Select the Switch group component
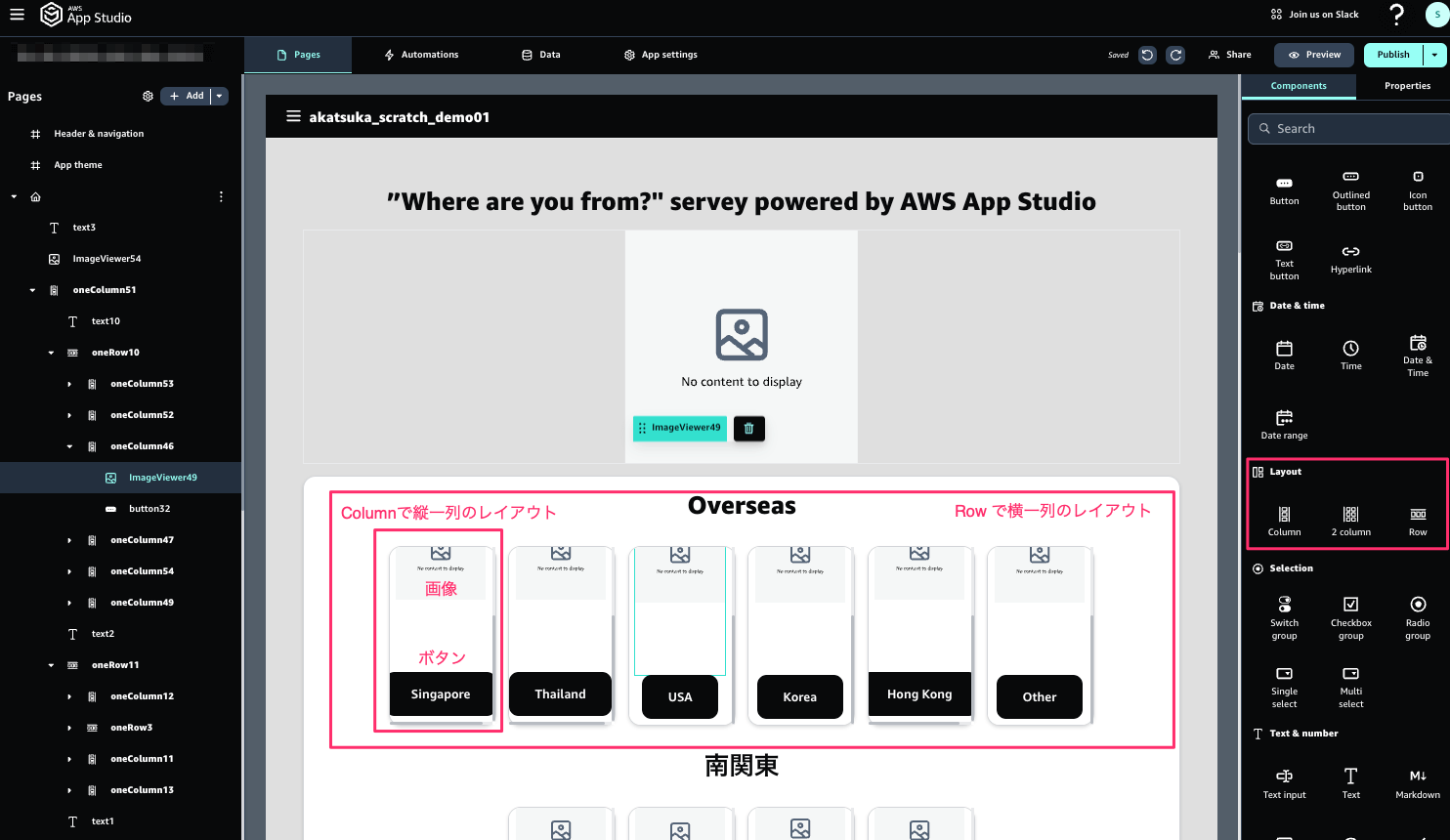 point(1284,617)
